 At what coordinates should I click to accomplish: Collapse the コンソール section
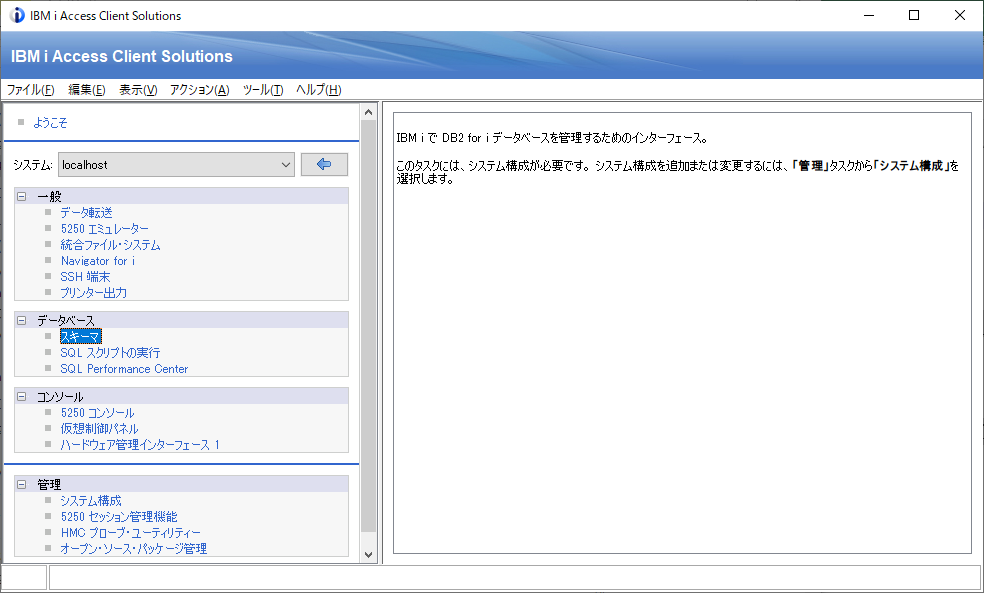[x=21, y=397]
